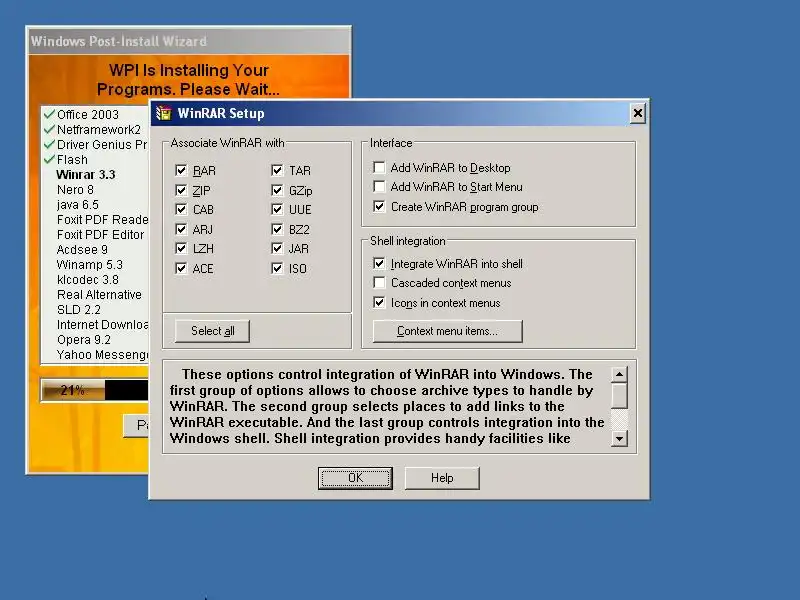The image size is (800, 600).
Task: Click the green checkmark beside Driver Genius
Action: click(49, 144)
